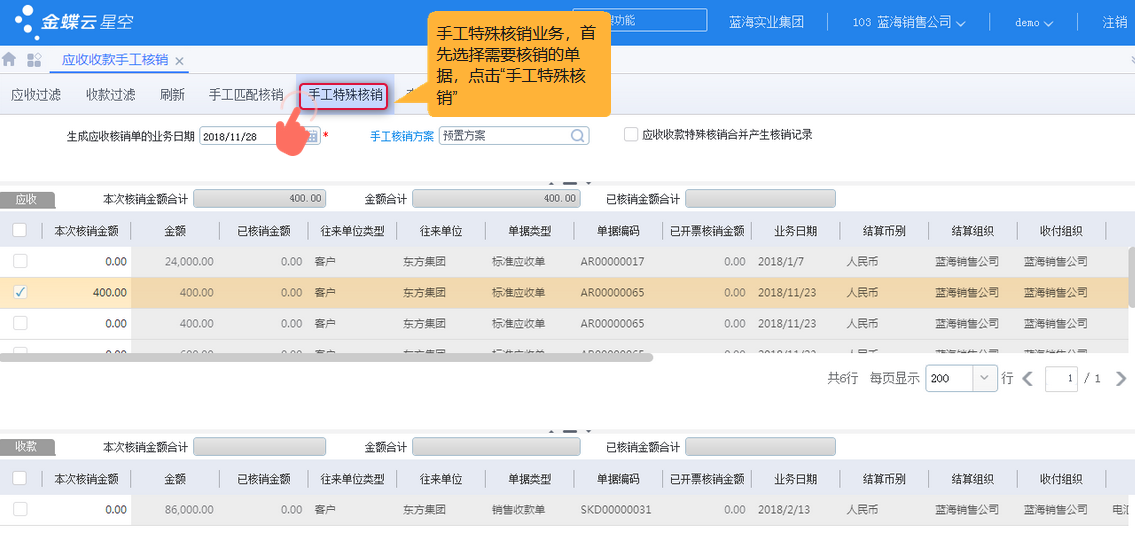Screen dimensions: 1135x545
Task: Sort by 业务日期 column in 应收 table
Action: (796, 231)
